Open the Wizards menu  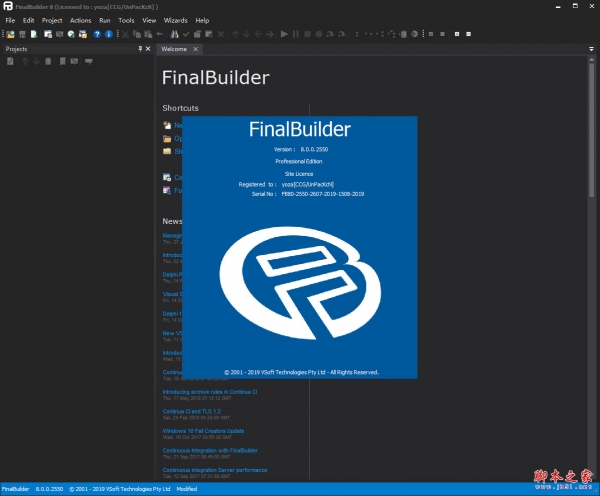175,21
